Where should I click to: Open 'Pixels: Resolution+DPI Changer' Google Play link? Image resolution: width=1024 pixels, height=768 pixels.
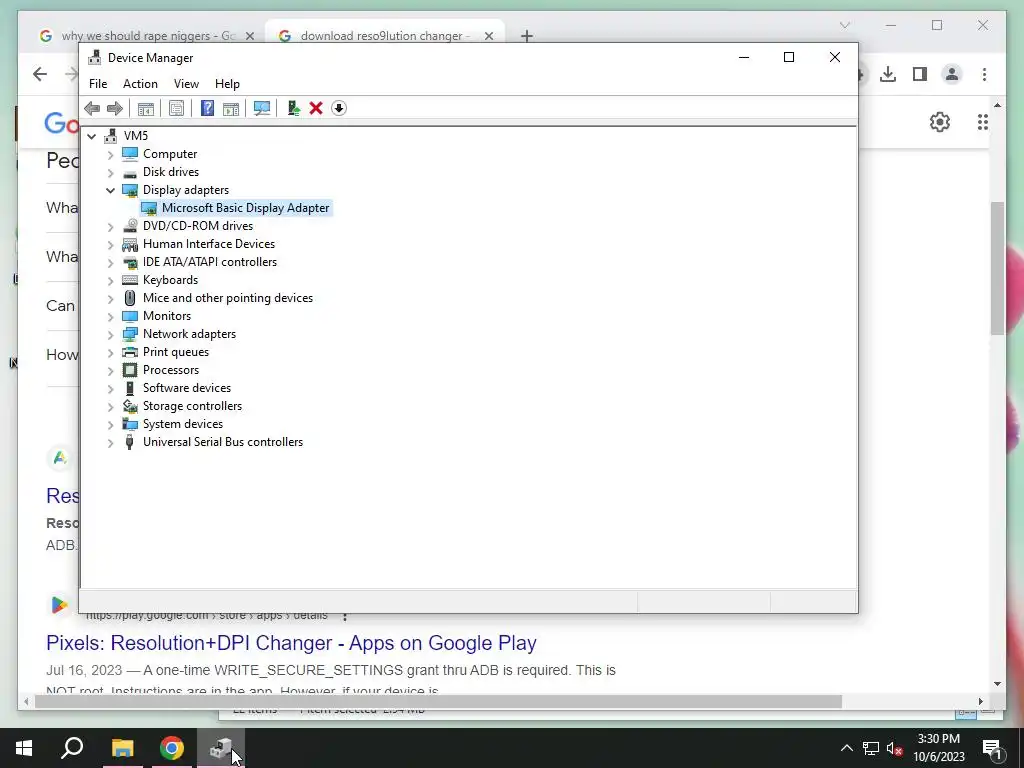[x=291, y=643]
